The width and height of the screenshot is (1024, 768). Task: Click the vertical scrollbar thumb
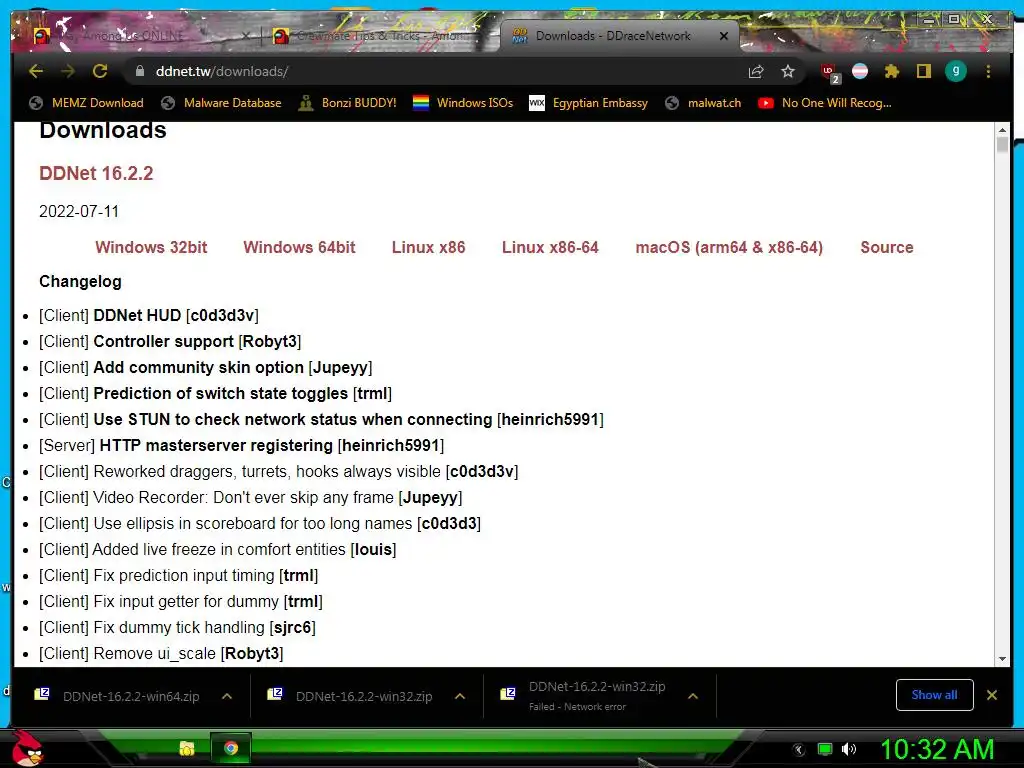click(1002, 144)
